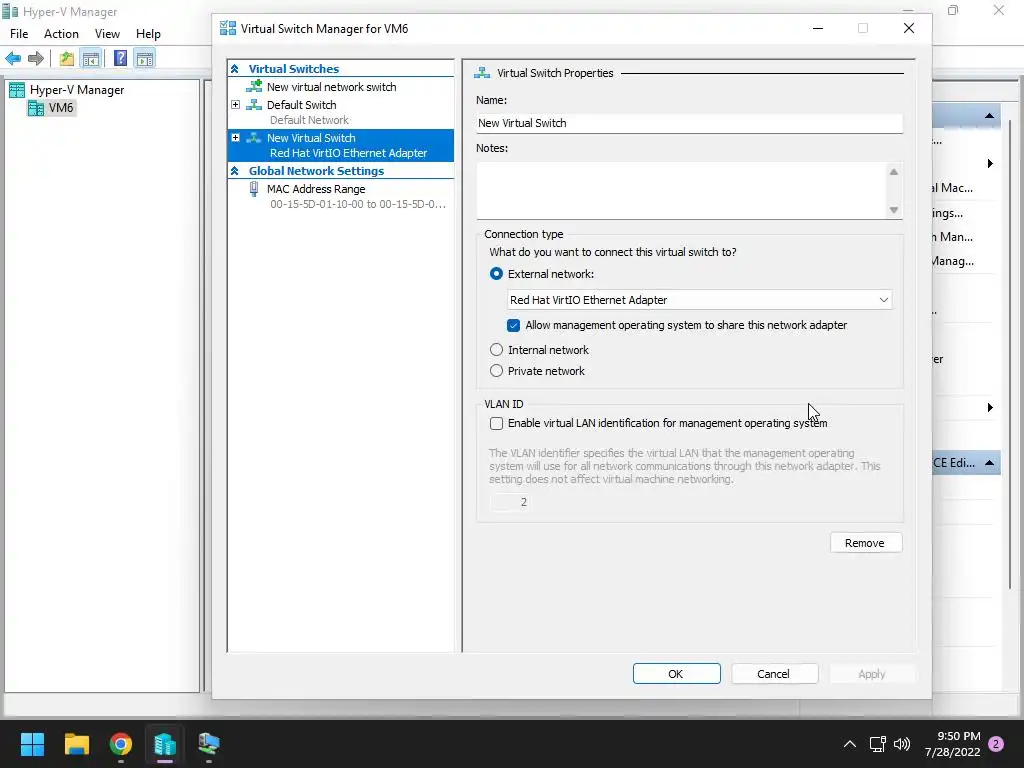Select the External network radio button

pyautogui.click(x=496, y=274)
